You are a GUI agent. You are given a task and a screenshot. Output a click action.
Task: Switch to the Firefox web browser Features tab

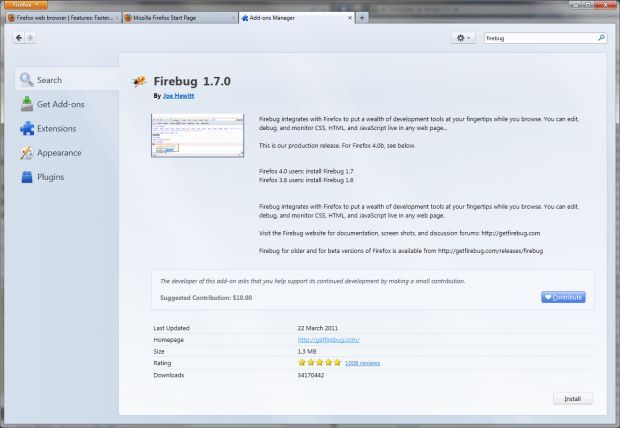click(x=63, y=18)
